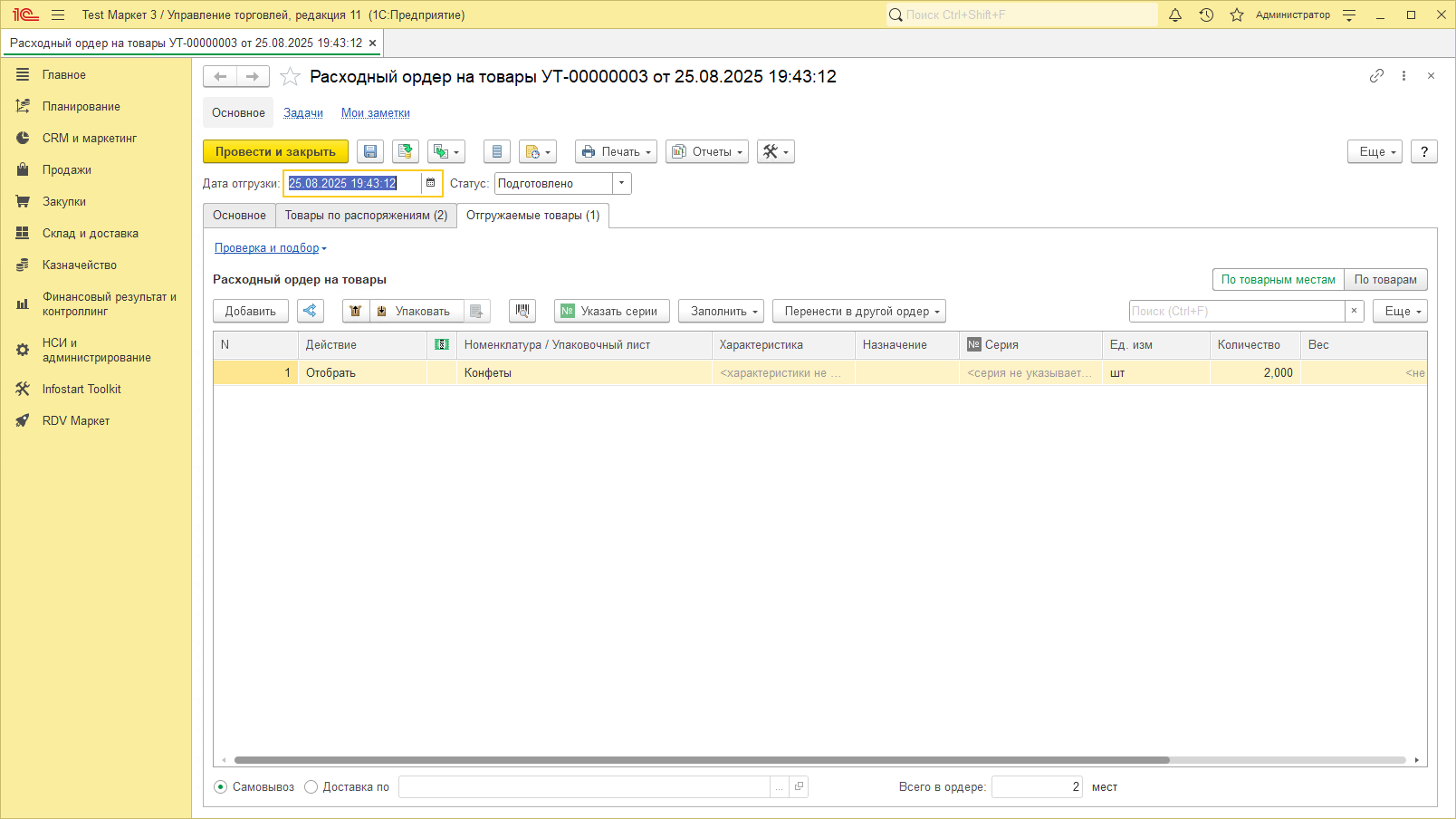Open the top toolbar Еще menu
The image size is (1456, 819).
pyautogui.click(x=1375, y=151)
